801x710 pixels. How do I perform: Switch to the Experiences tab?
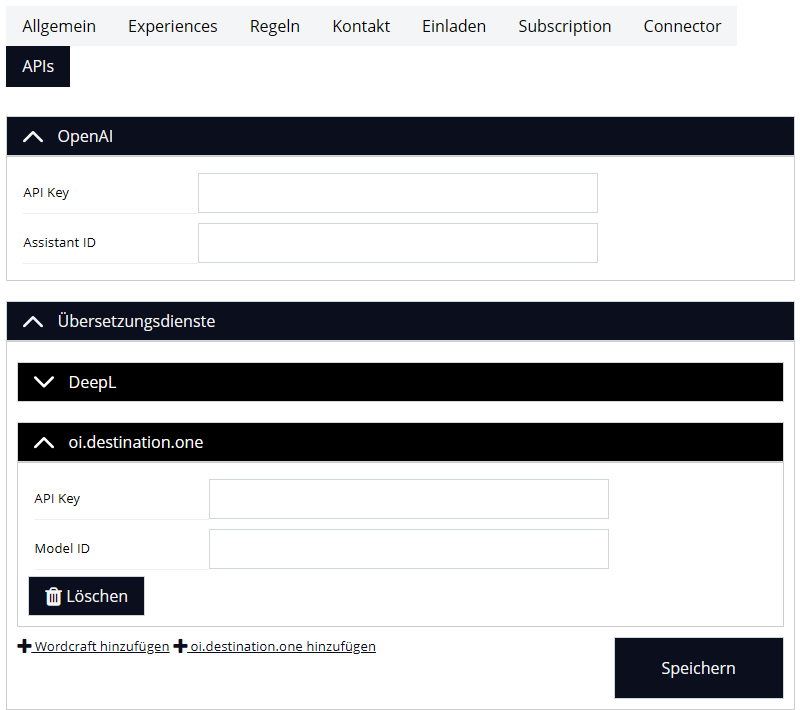tap(173, 26)
